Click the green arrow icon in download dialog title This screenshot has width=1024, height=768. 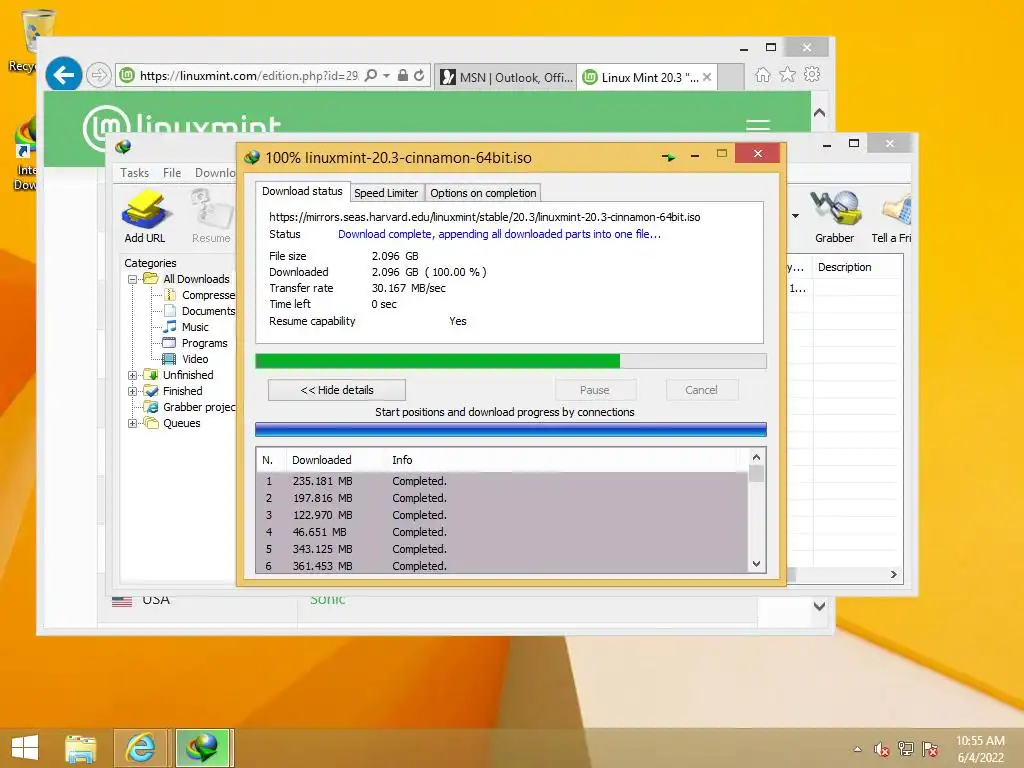pos(668,157)
